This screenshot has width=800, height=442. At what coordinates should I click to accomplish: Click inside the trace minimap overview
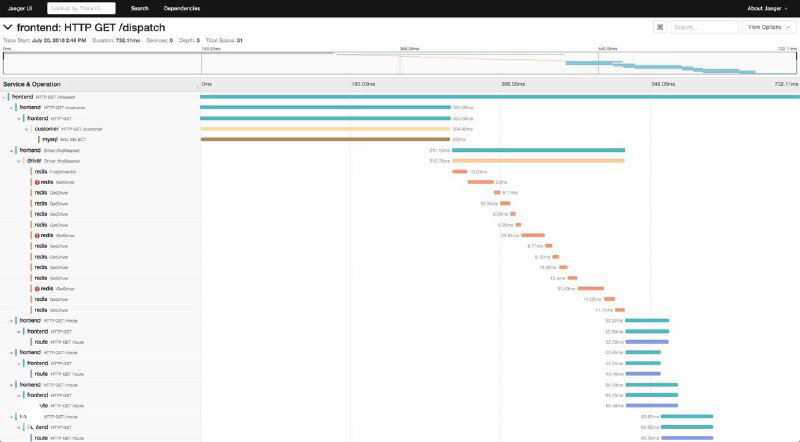[x=399, y=63]
